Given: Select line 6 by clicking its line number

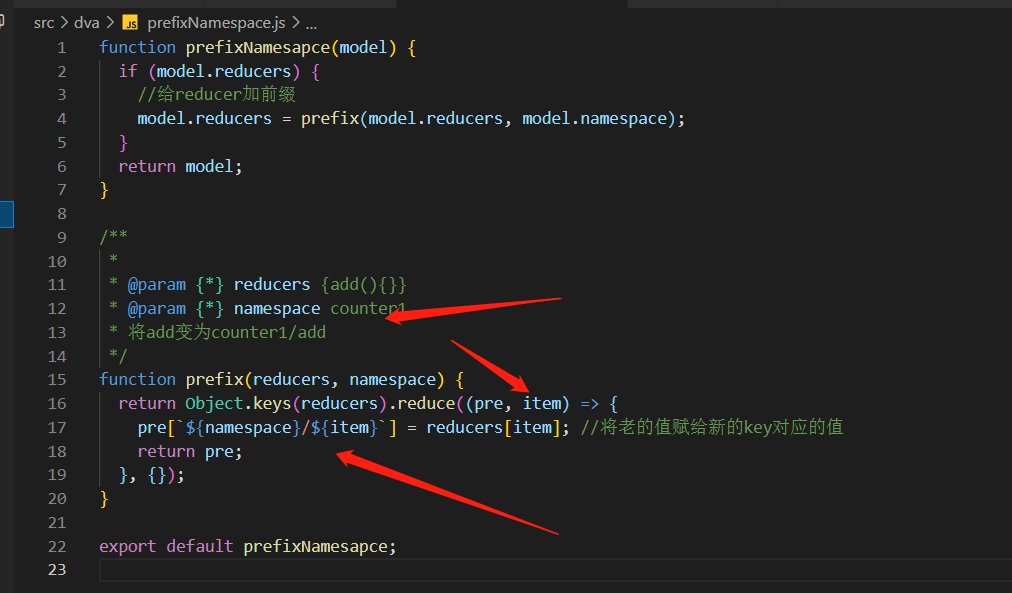Looking at the screenshot, I should pyautogui.click(x=61, y=165).
